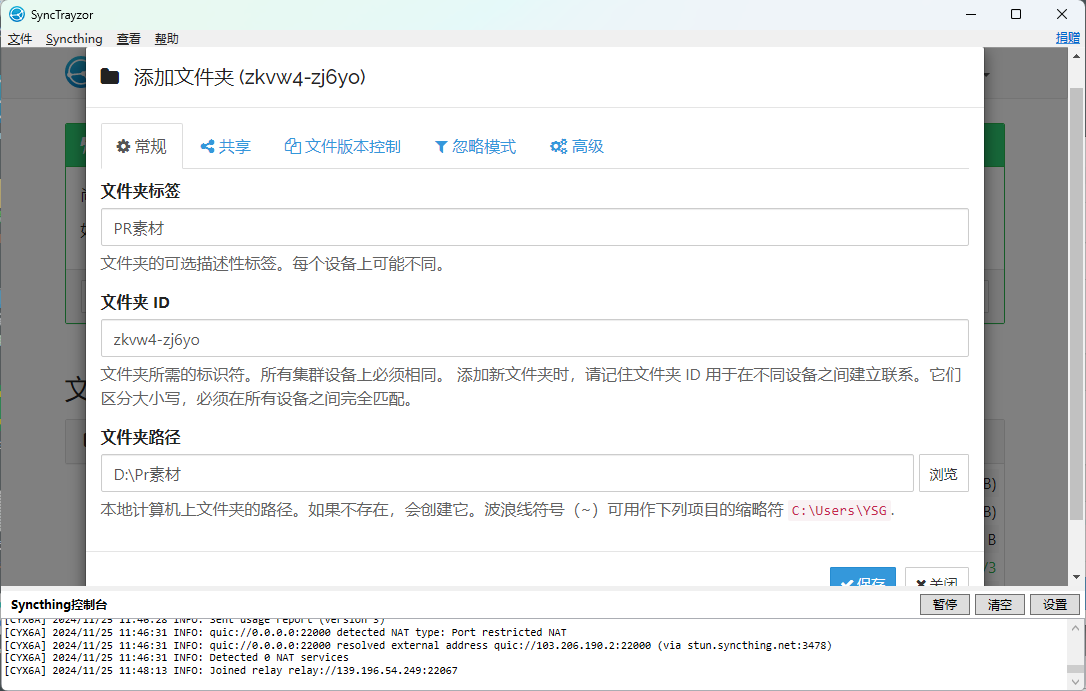The image size is (1086, 691).
Task: Click 设置 in the console bar
Action: [1055, 604]
